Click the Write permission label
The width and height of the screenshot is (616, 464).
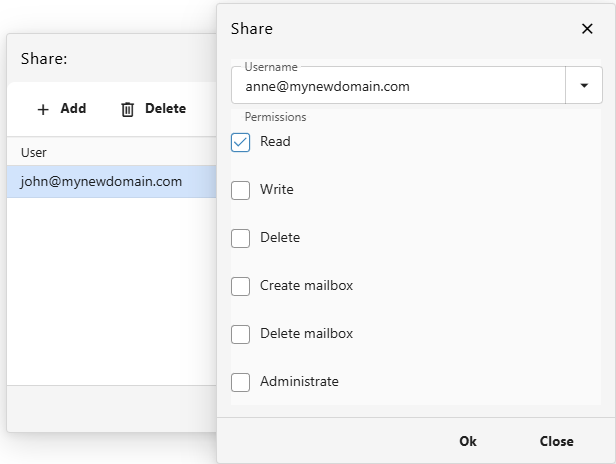click(x=277, y=189)
